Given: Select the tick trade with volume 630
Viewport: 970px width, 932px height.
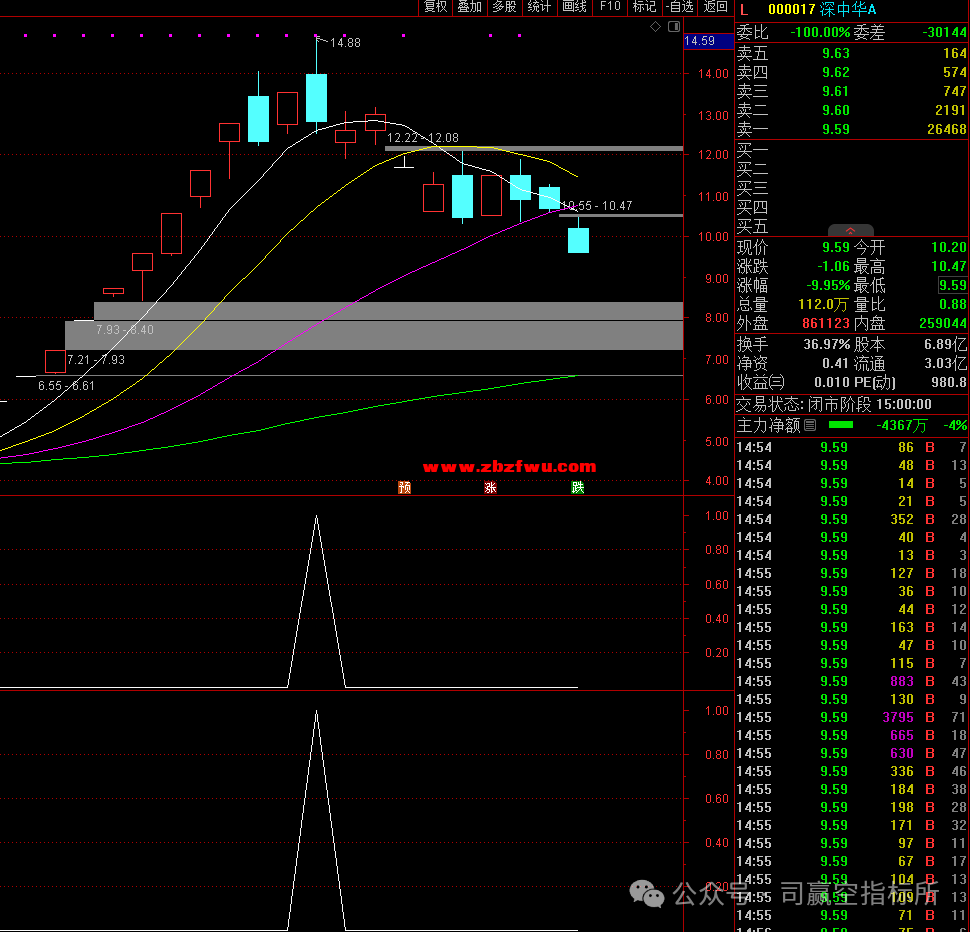Looking at the screenshot, I should tap(852, 753).
